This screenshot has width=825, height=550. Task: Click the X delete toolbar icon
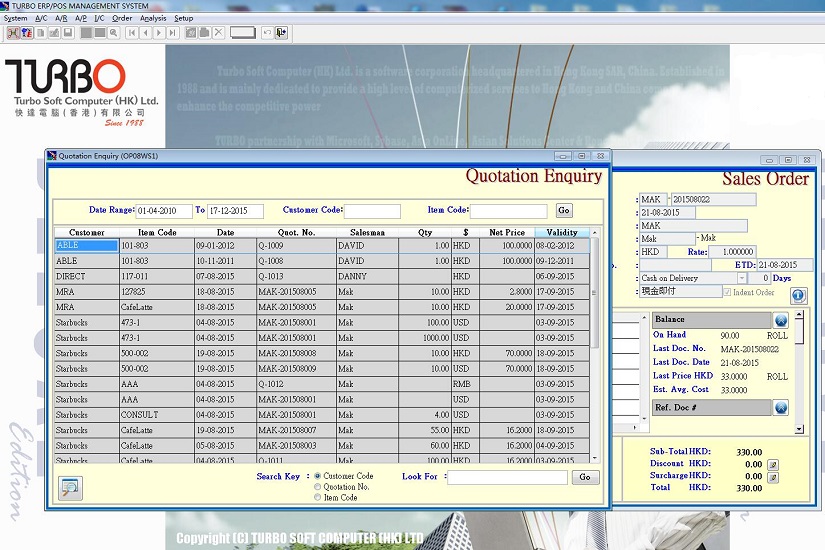[x=218, y=33]
